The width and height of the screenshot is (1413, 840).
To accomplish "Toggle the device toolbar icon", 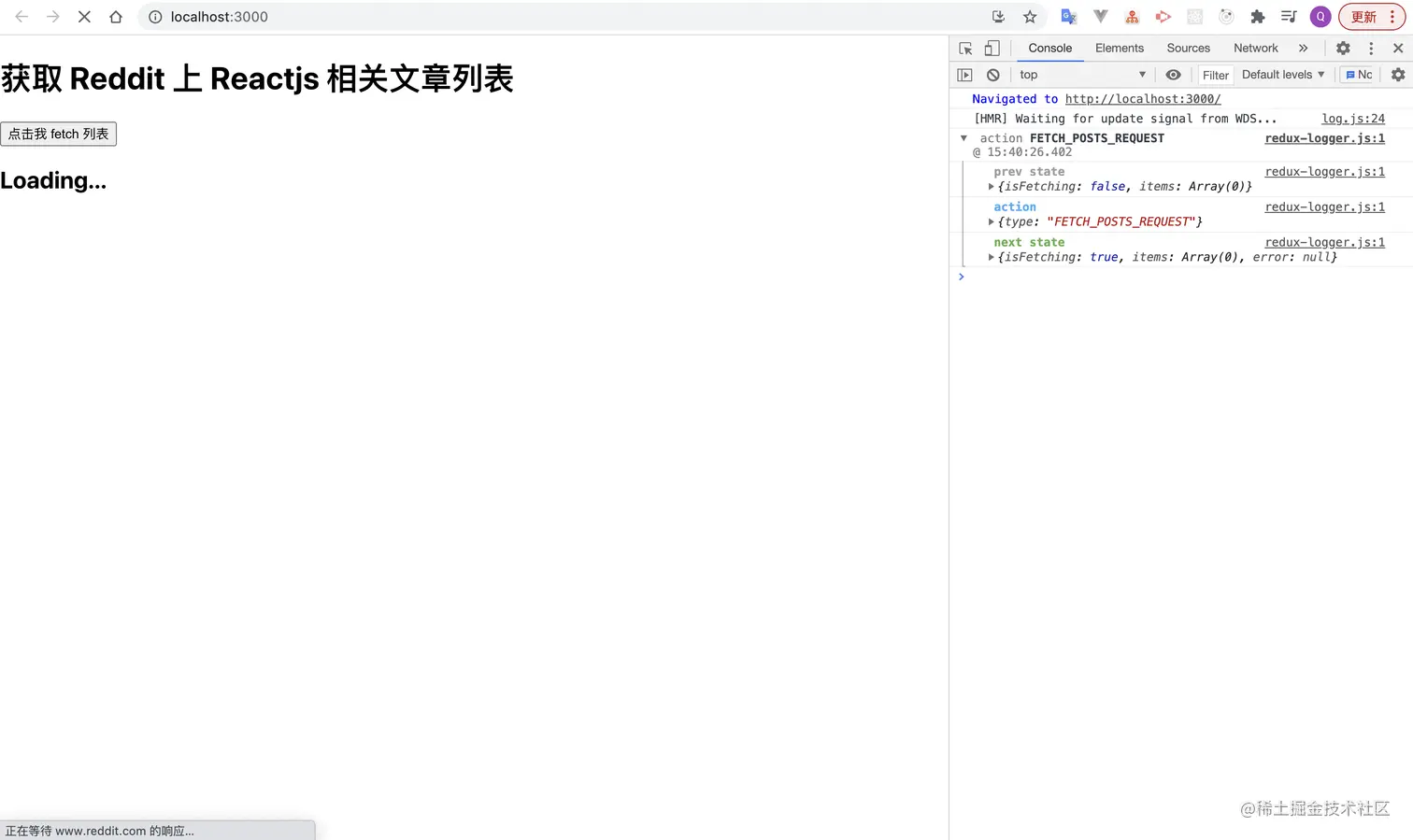I will (x=992, y=49).
